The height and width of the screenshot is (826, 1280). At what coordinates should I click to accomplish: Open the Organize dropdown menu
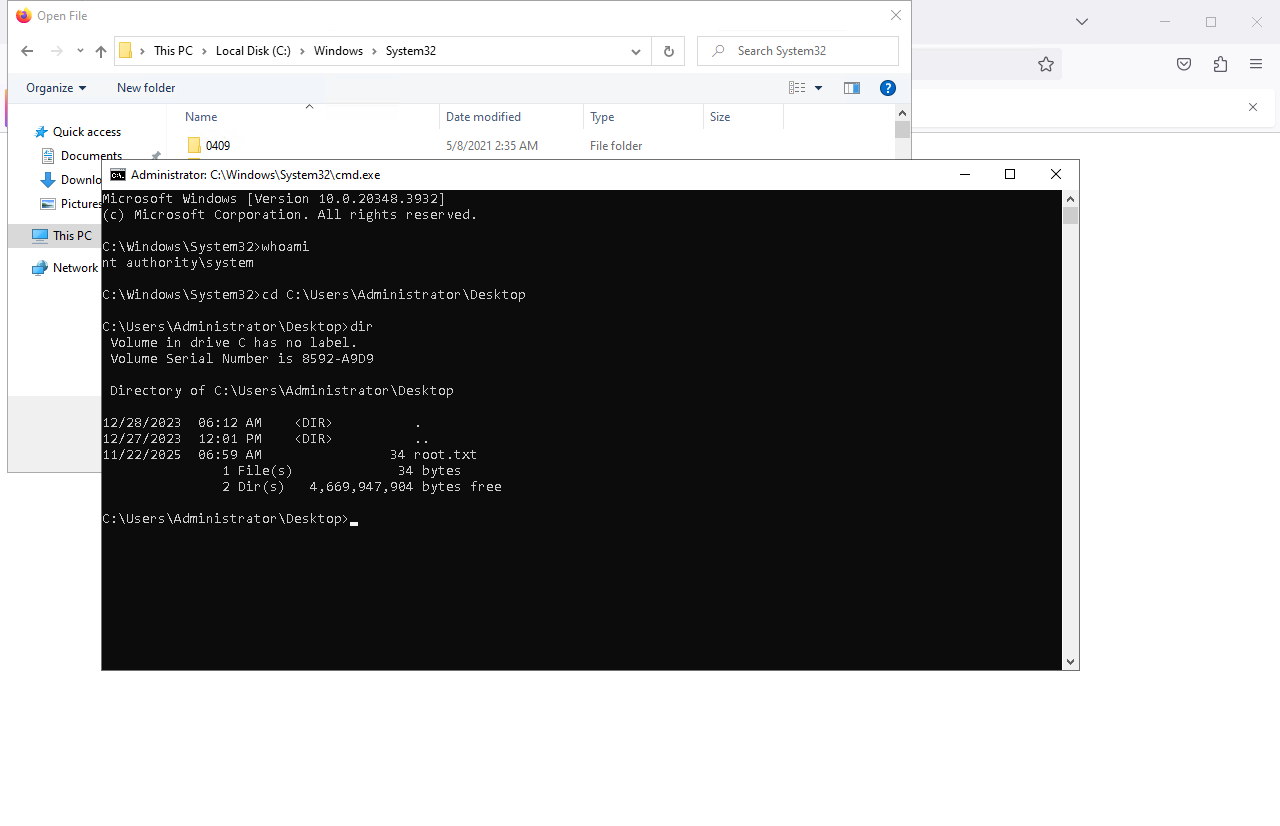click(x=56, y=88)
